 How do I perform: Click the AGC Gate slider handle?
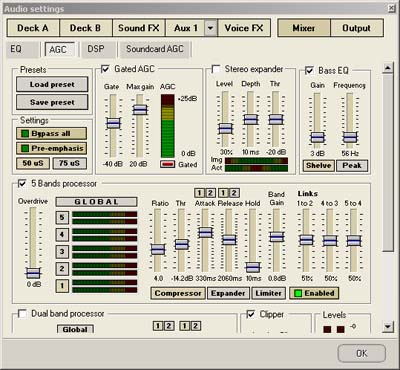(x=113, y=123)
